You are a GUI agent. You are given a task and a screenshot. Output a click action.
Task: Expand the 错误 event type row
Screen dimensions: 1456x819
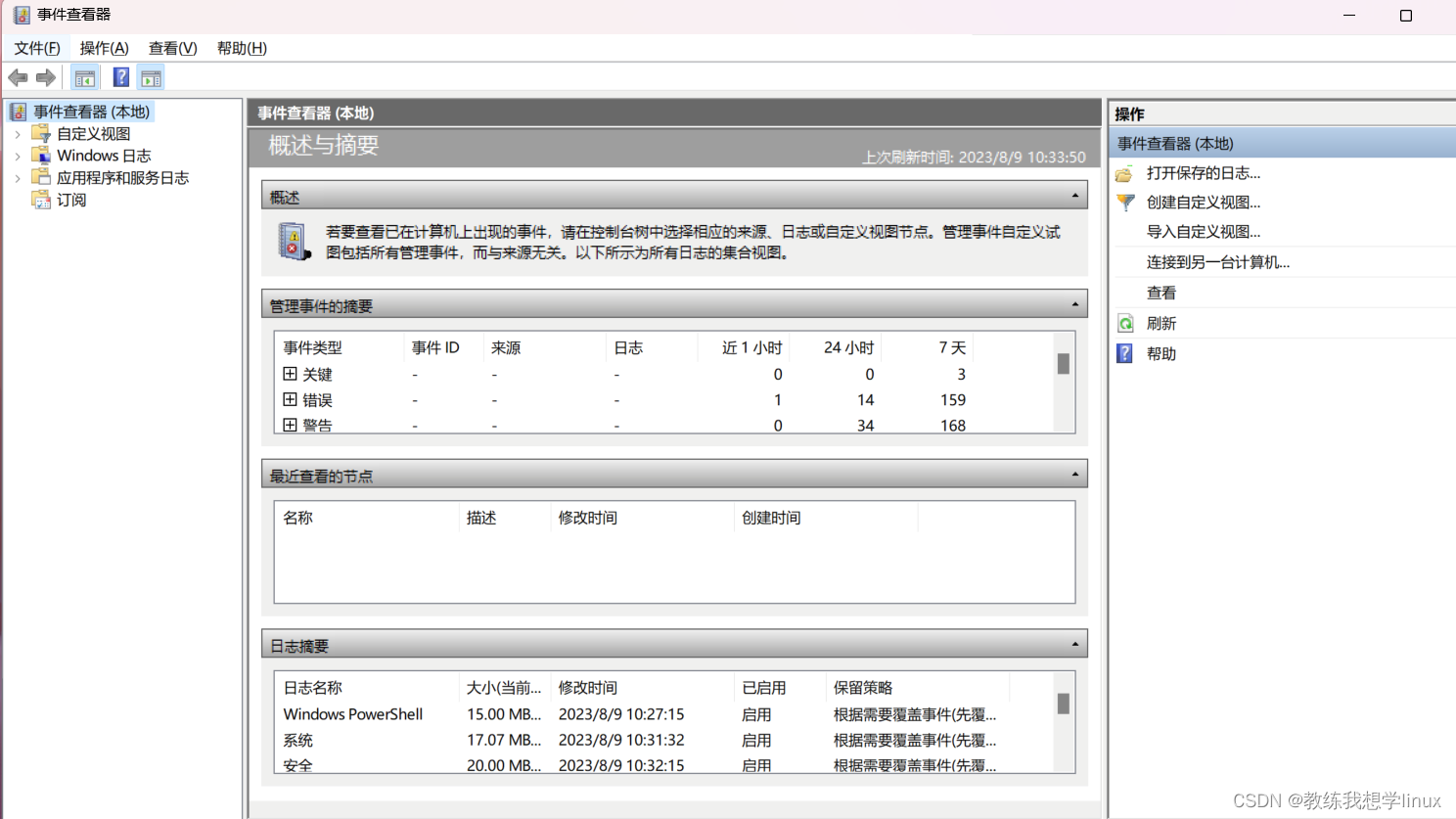tap(290, 399)
